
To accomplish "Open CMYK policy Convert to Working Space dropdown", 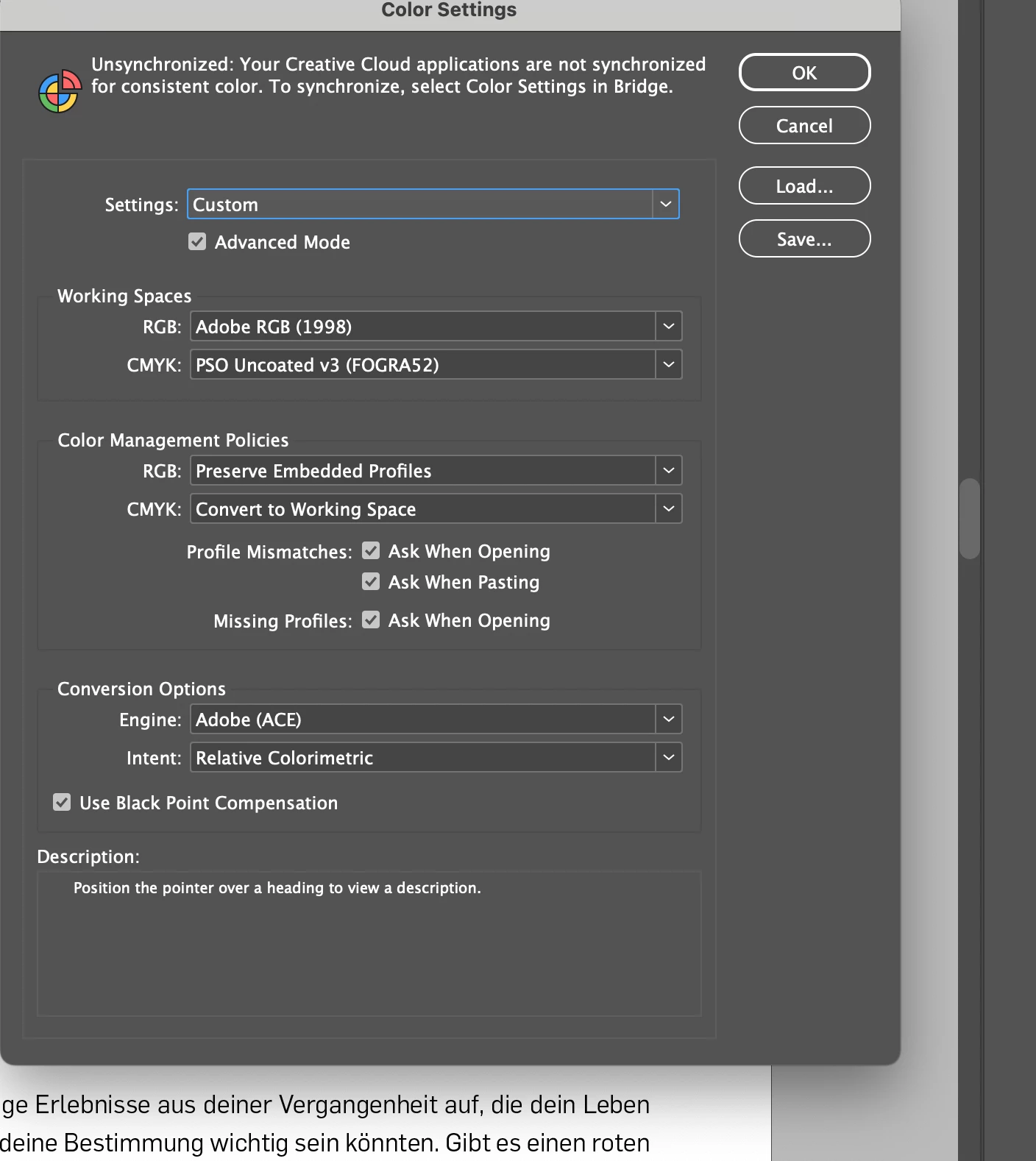I will click(436, 508).
